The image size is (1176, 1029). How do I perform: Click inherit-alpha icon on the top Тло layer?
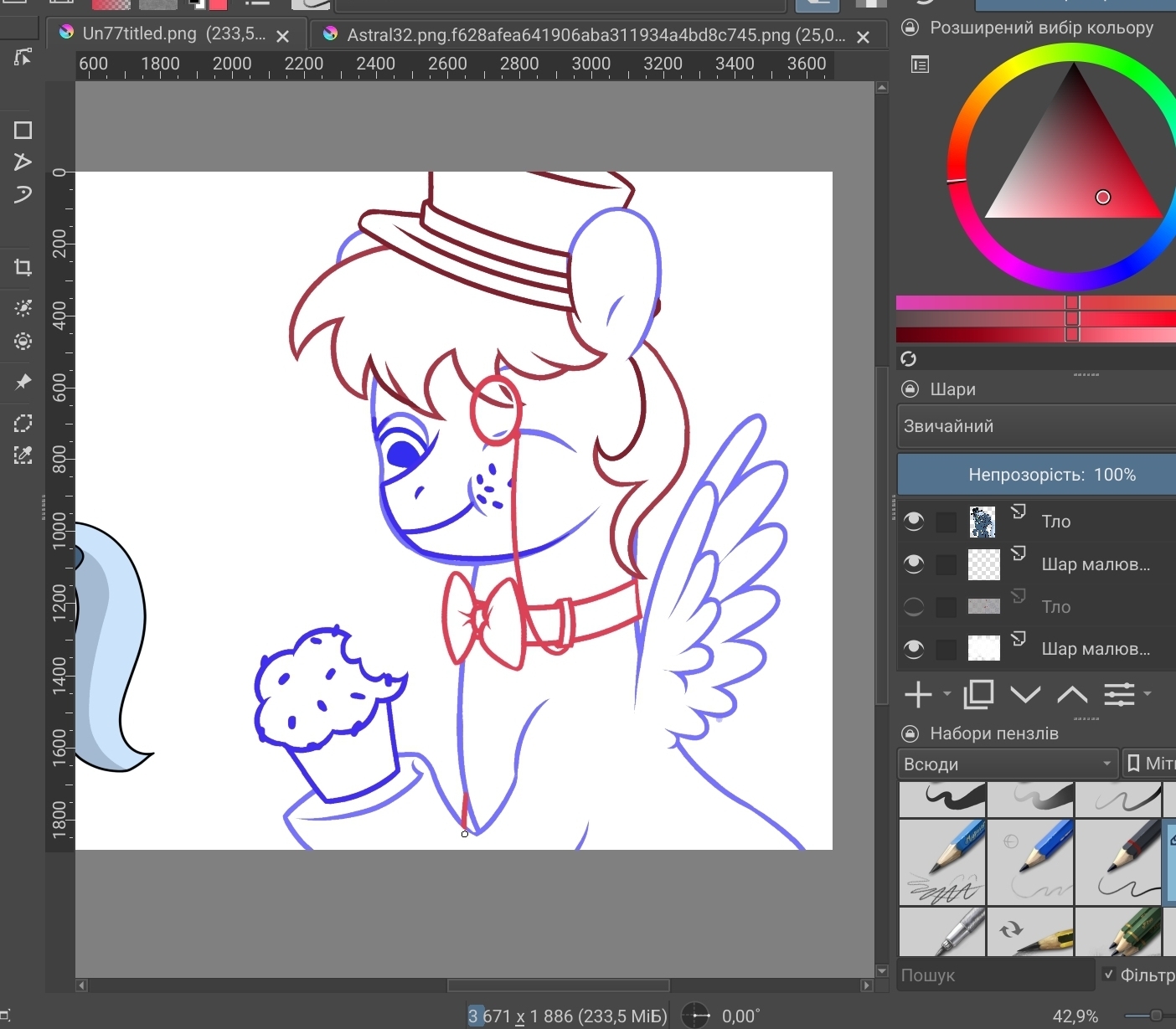point(1019,511)
